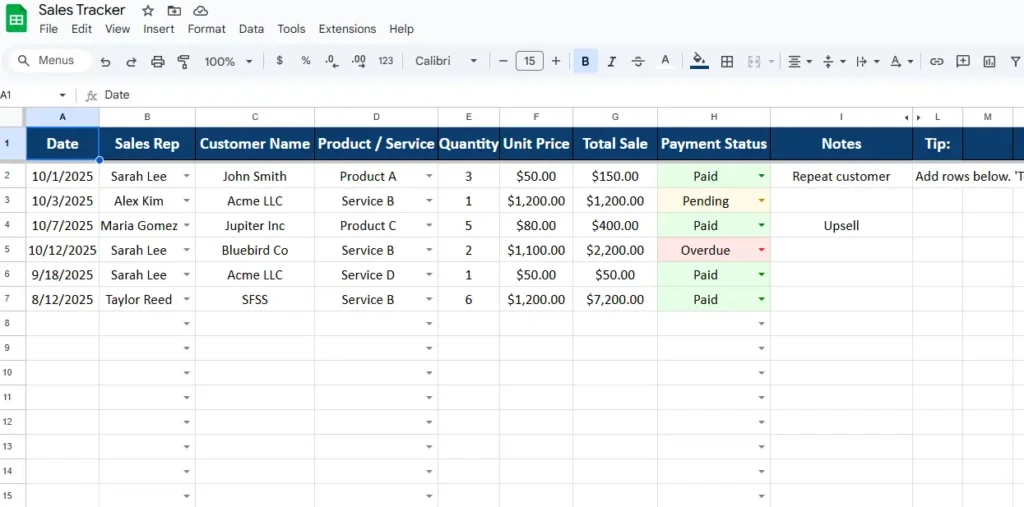This screenshot has height=507, width=1024.
Task: Click the formula bar showing Date
Action: coord(562,95)
